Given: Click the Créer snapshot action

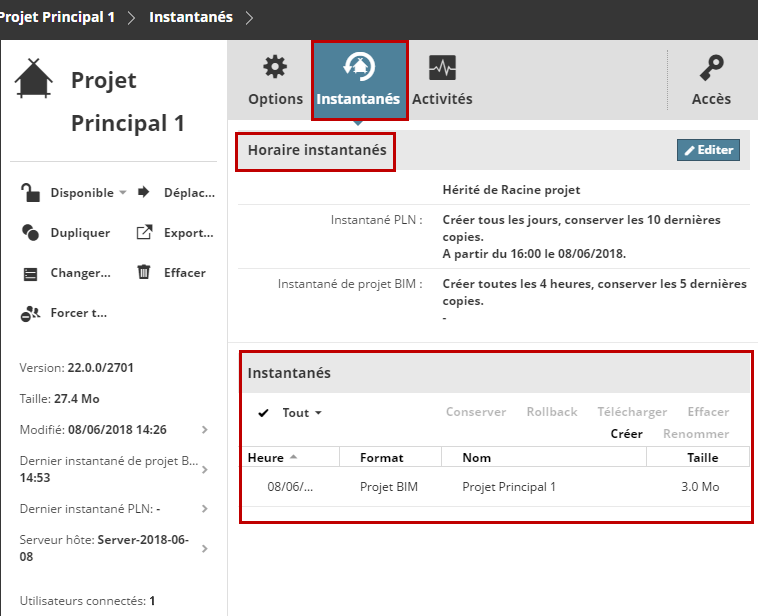Looking at the screenshot, I should coord(627,434).
